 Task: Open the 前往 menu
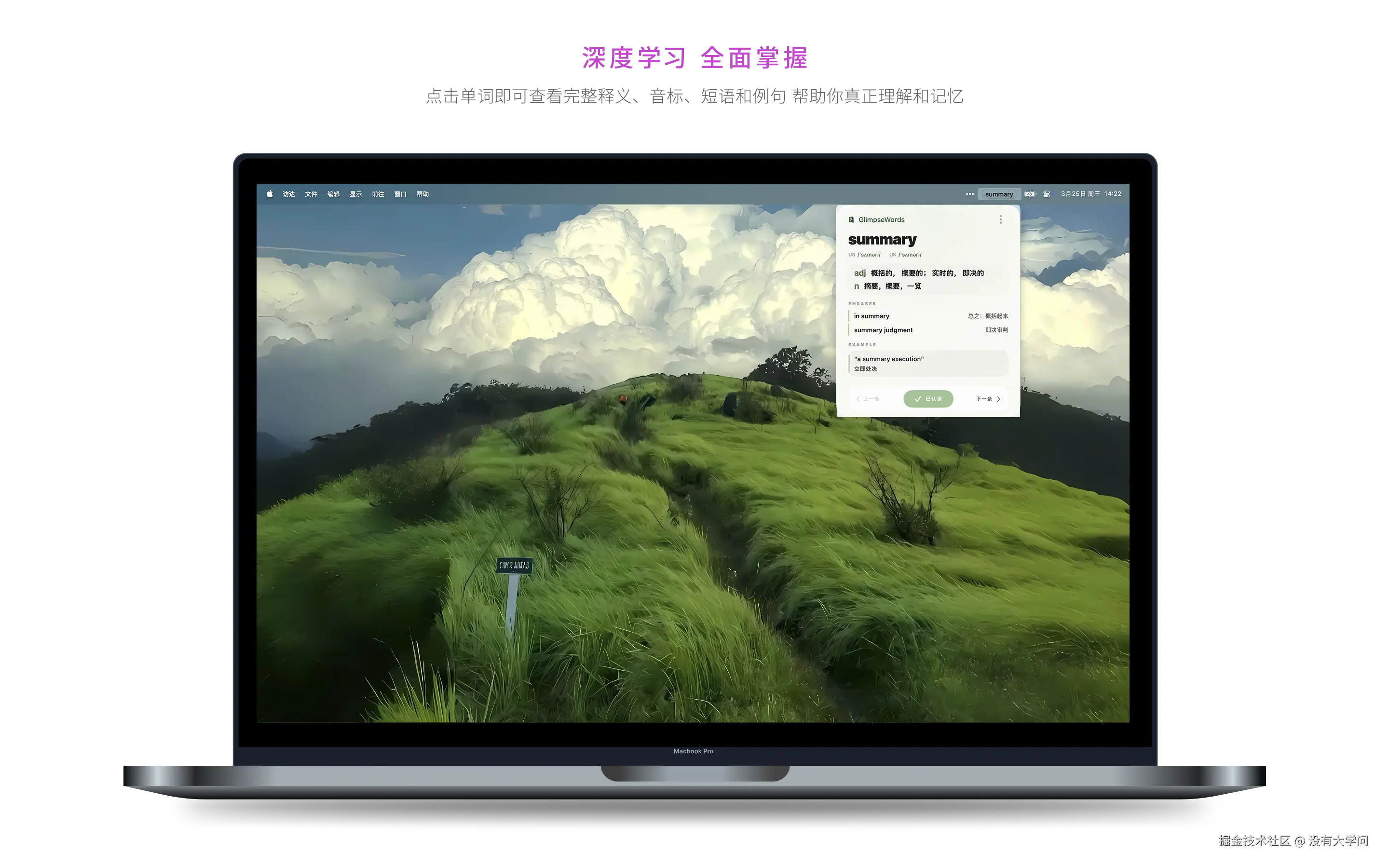[378, 194]
